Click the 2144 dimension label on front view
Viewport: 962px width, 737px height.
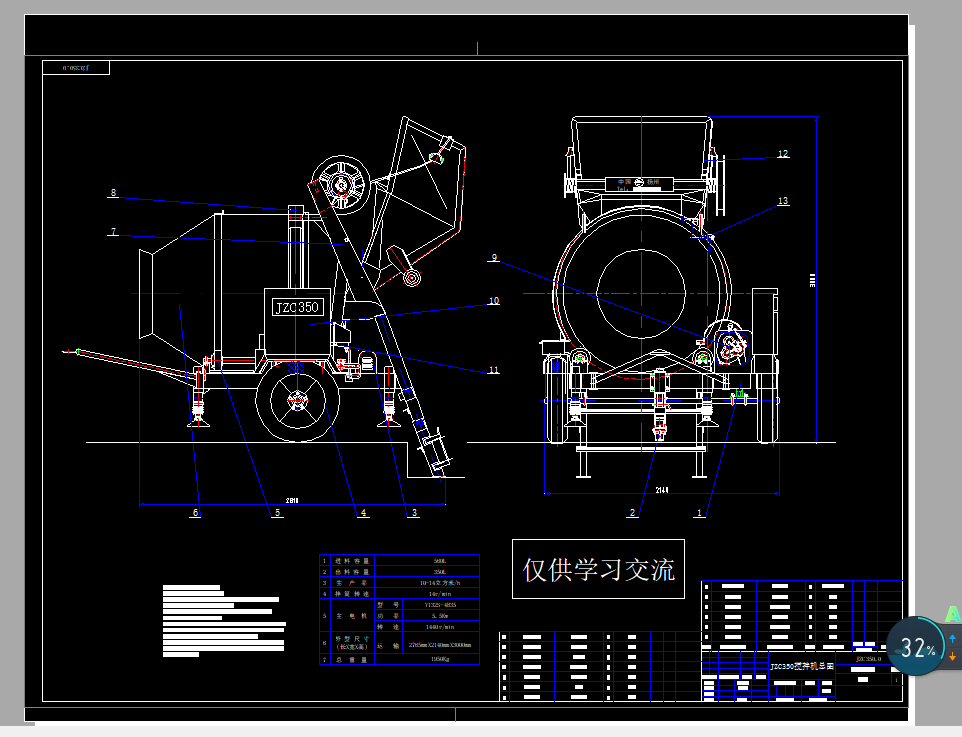tap(663, 488)
